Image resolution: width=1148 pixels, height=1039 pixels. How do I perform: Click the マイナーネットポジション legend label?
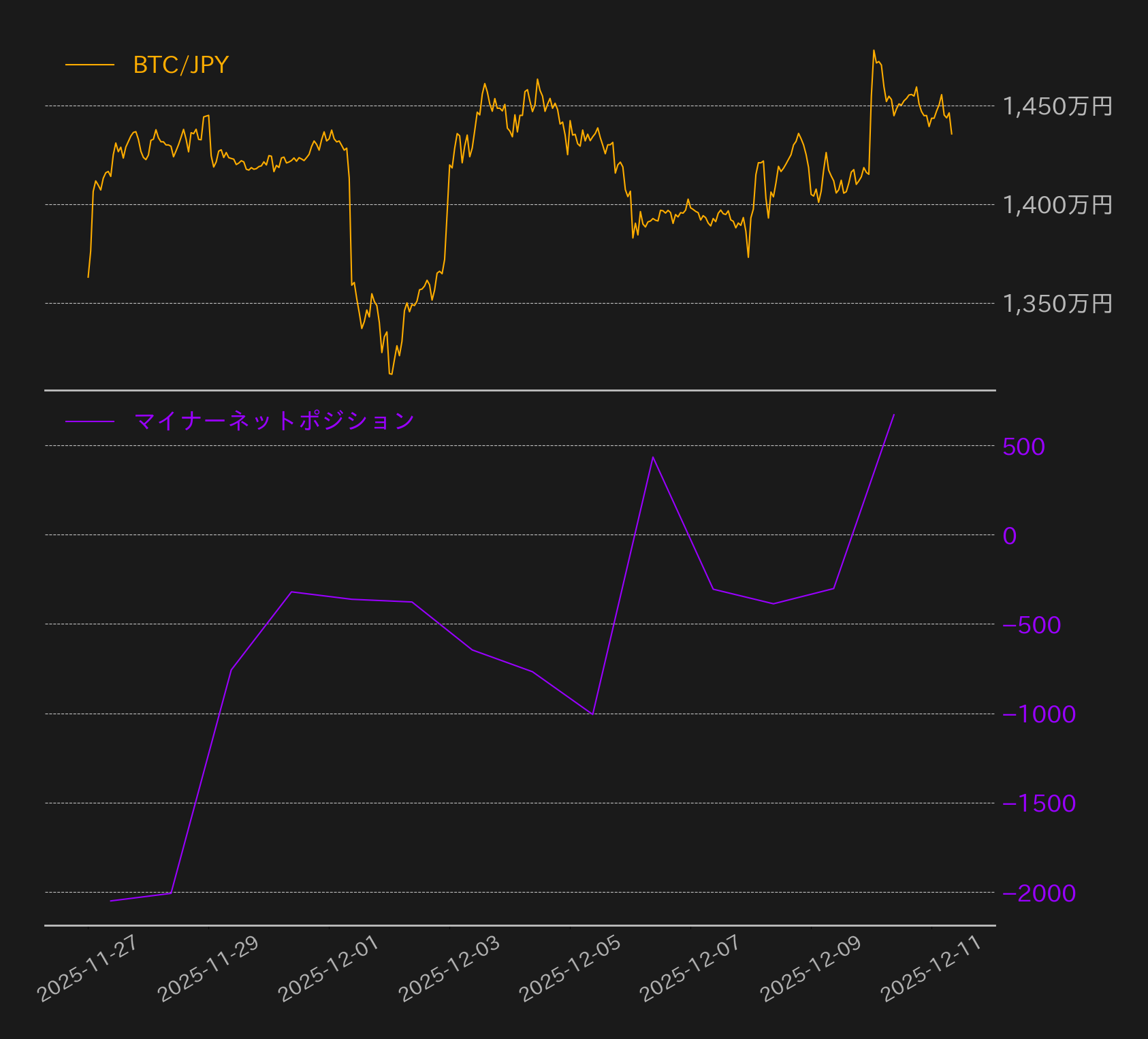pos(274,421)
